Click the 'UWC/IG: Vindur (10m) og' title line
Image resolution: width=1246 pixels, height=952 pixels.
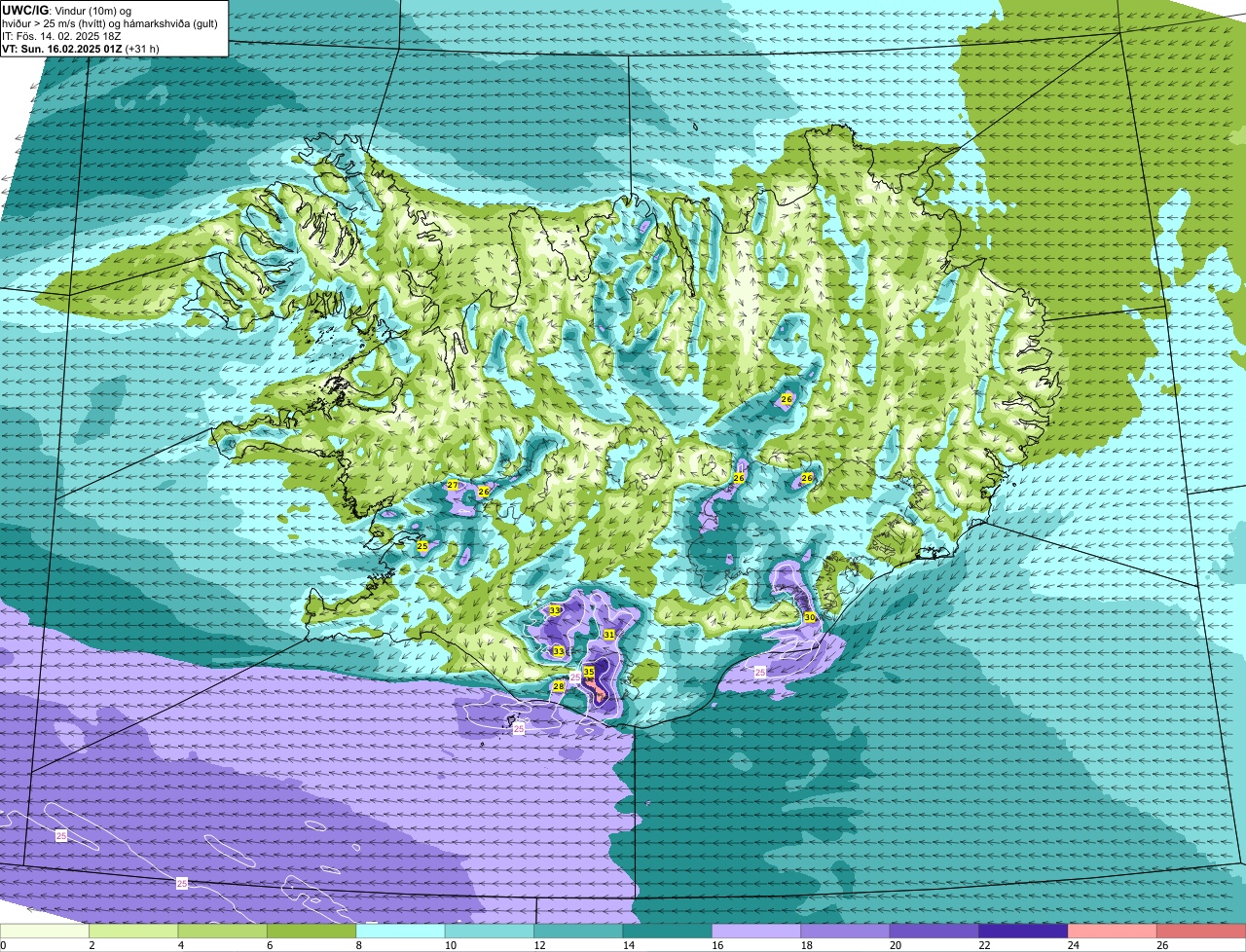[x=67, y=10]
